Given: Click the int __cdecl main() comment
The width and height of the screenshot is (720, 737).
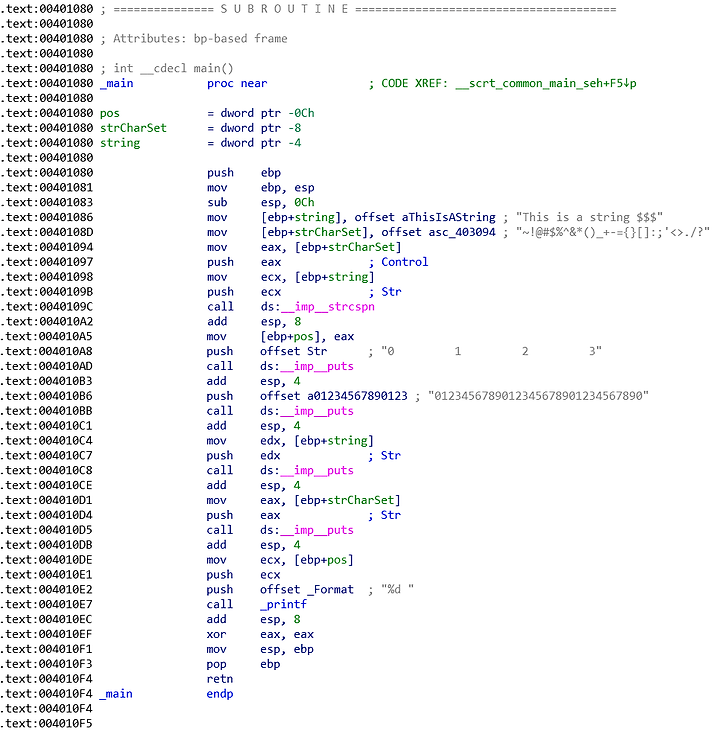Looking at the screenshot, I should [x=167, y=68].
